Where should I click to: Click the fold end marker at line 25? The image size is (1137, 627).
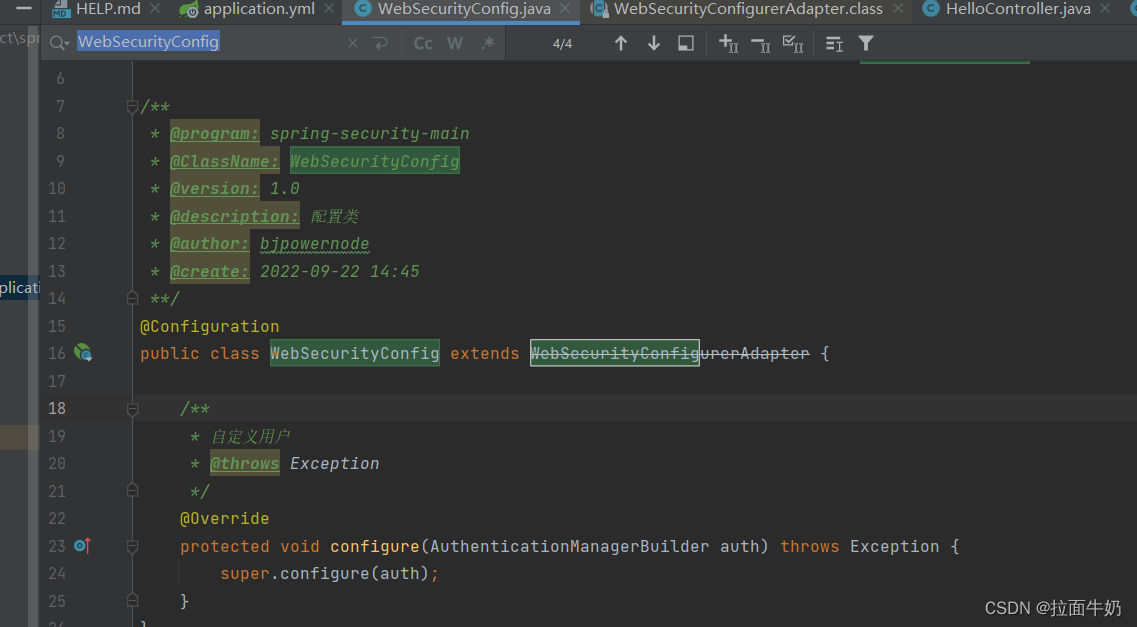(x=132, y=601)
